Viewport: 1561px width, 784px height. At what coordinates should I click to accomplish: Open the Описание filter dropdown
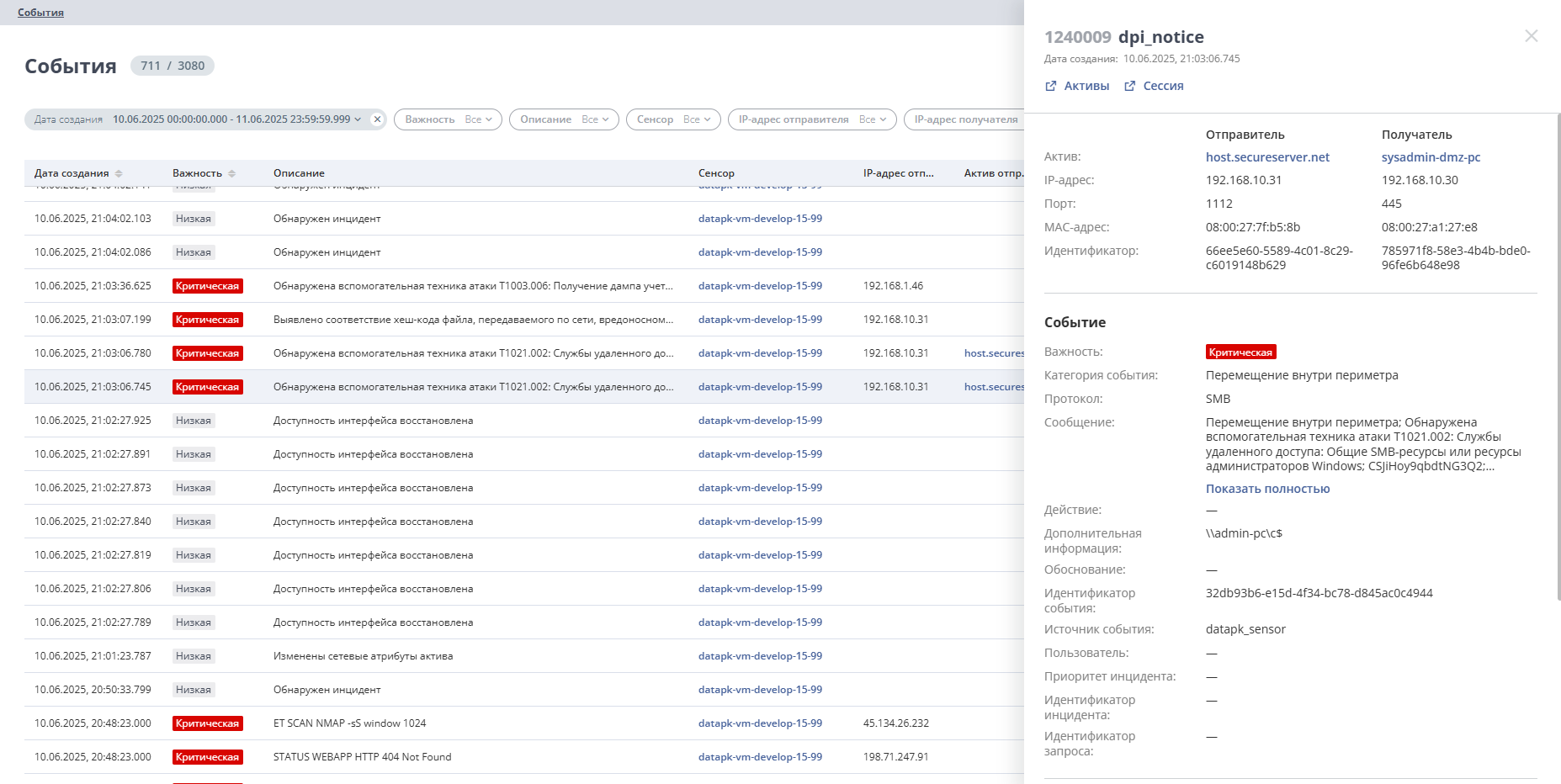pyautogui.click(x=564, y=119)
